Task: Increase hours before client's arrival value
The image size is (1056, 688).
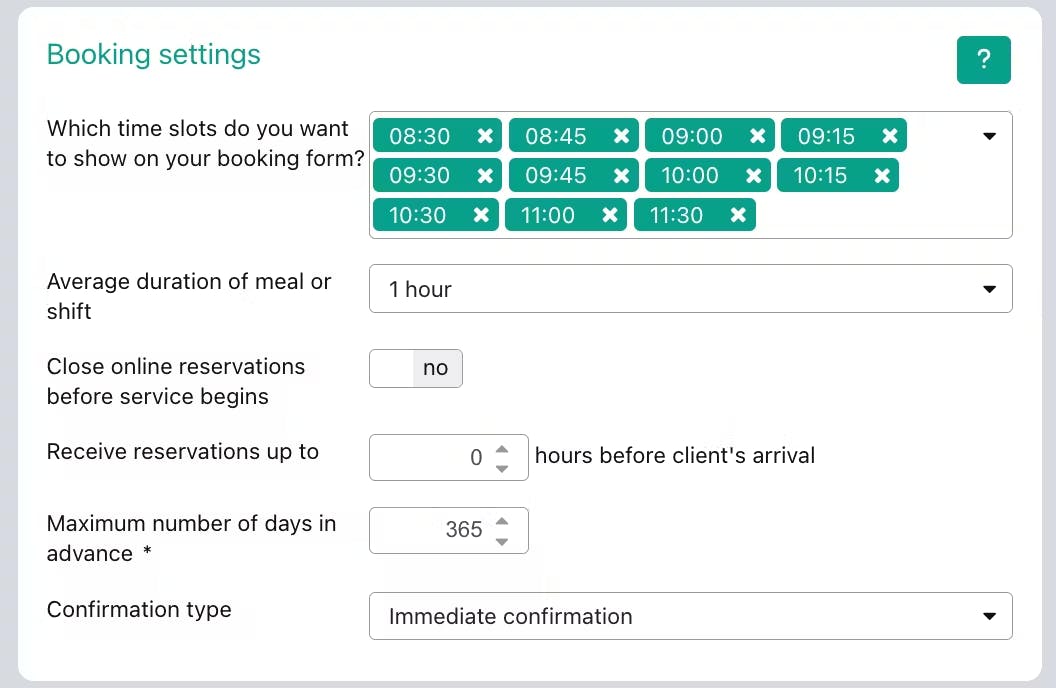Action: click(502, 449)
